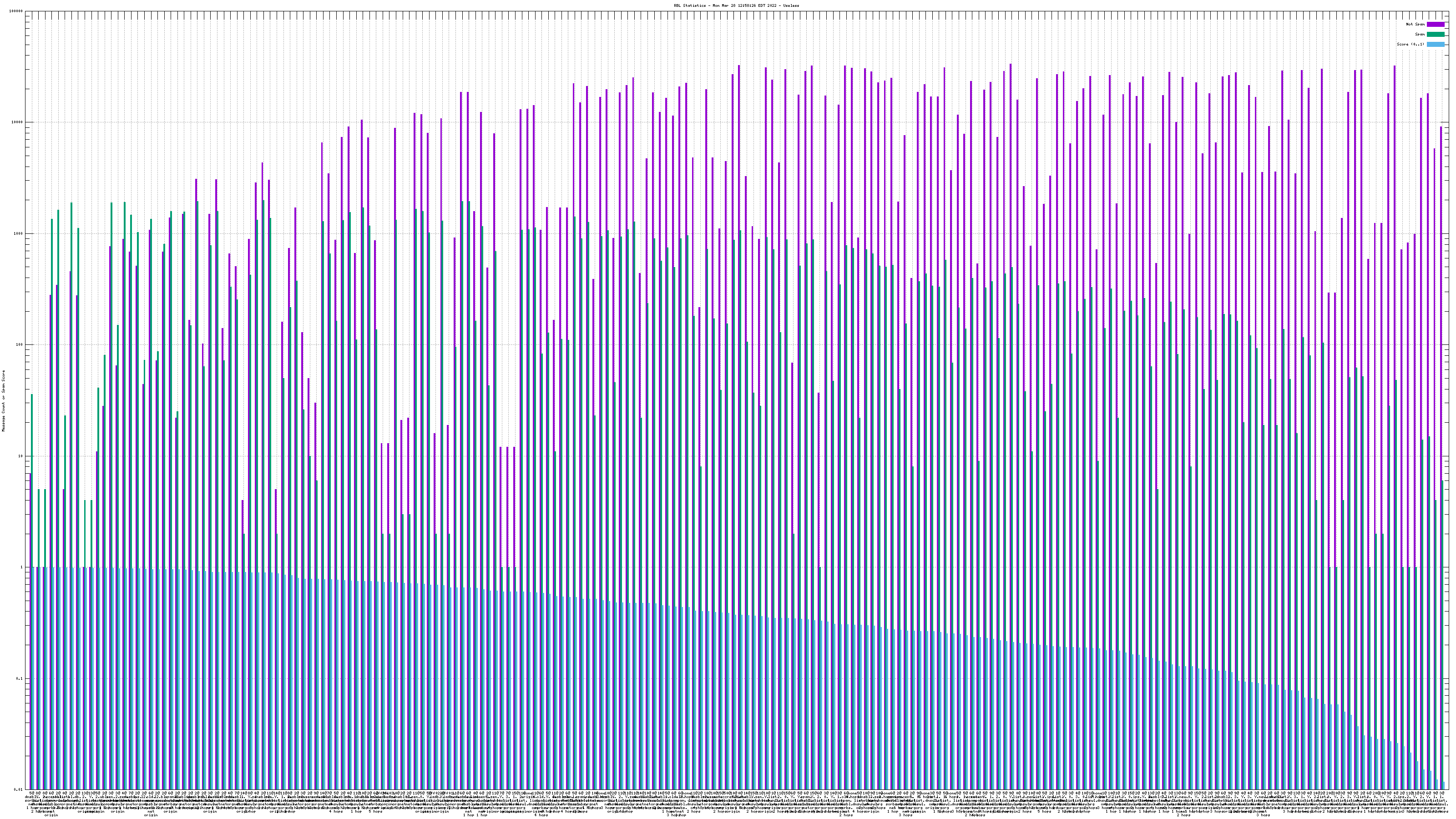Viewport: 1456px width, 819px height.
Task: Click the leftmost blue score bar
Action: tap(34, 678)
